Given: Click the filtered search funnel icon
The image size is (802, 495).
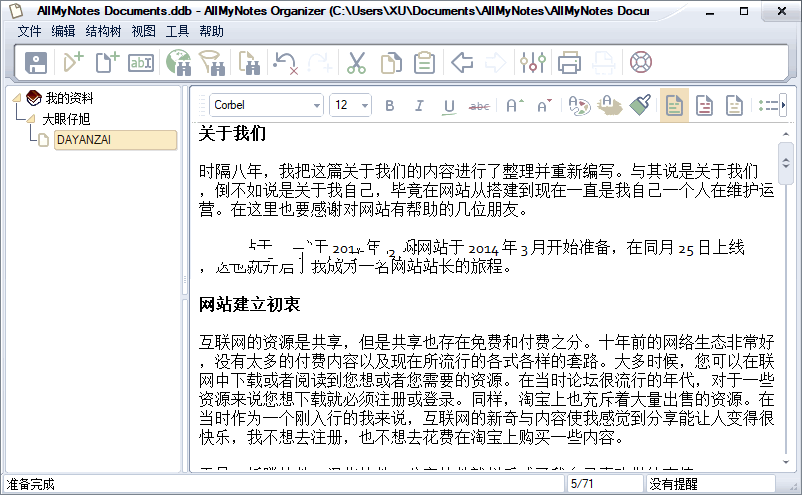Looking at the screenshot, I should click(213, 63).
